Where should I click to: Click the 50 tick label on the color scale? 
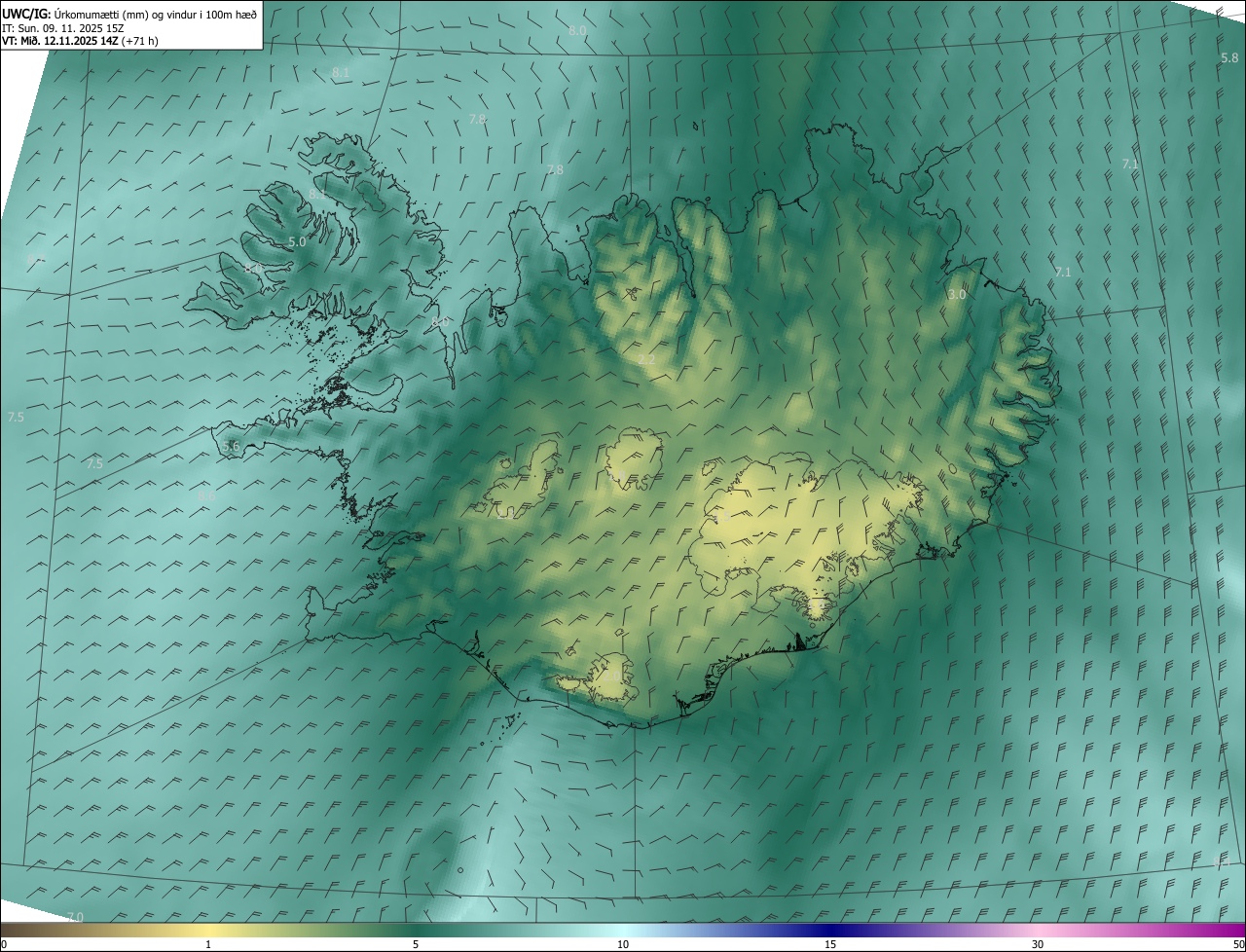coord(1238,944)
